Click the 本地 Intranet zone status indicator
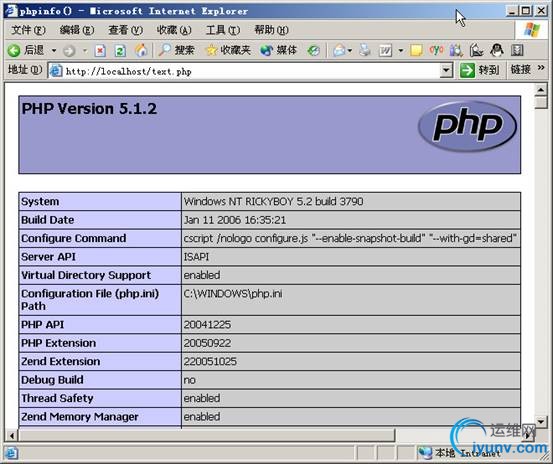The height and width of the screenshot is (464, 553). pos(458,453)
